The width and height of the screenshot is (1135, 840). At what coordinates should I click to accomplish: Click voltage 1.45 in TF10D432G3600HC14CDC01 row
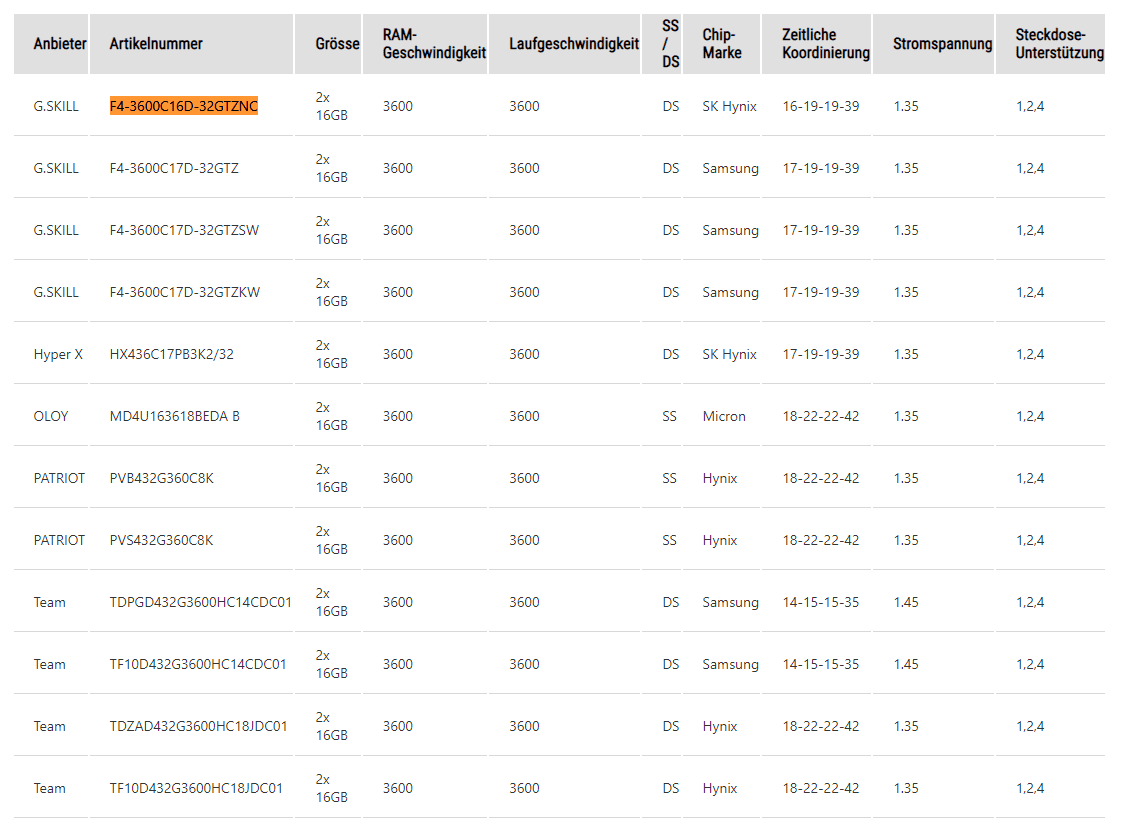coord(906,665)
